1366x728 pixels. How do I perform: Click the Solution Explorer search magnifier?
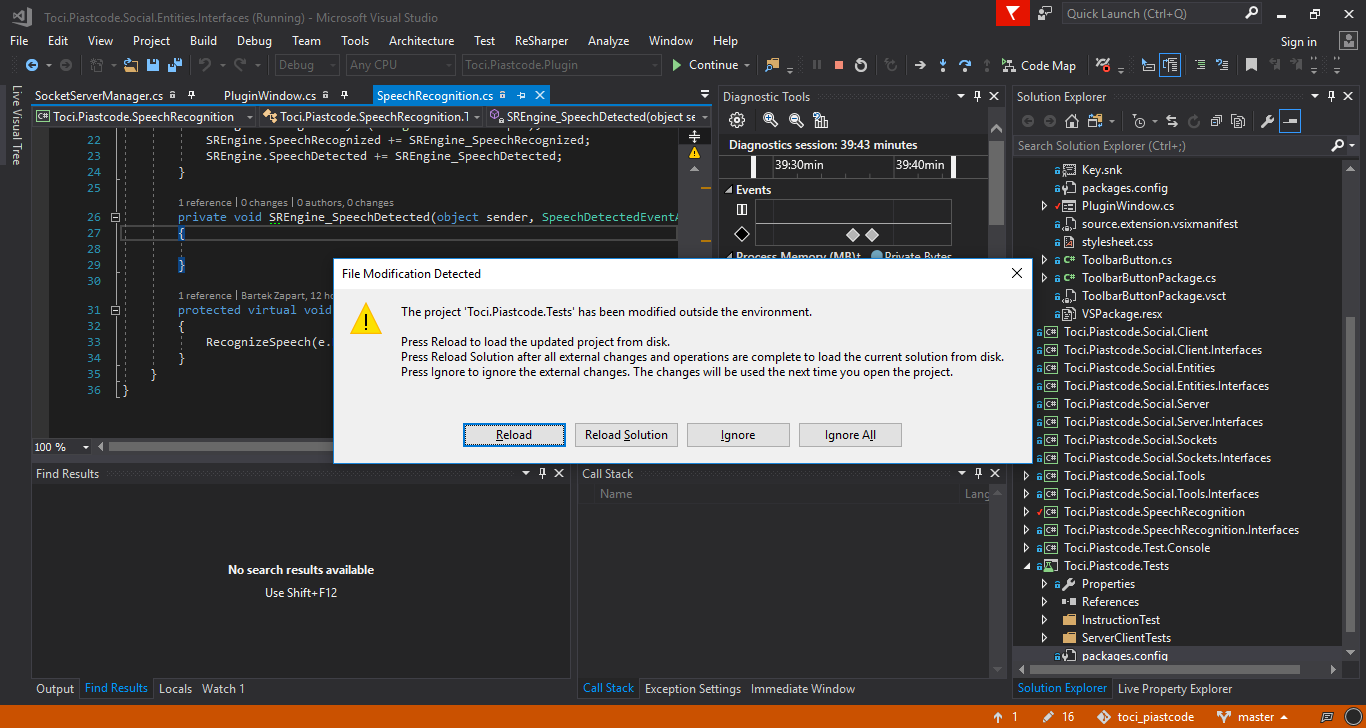(1339, 146)
